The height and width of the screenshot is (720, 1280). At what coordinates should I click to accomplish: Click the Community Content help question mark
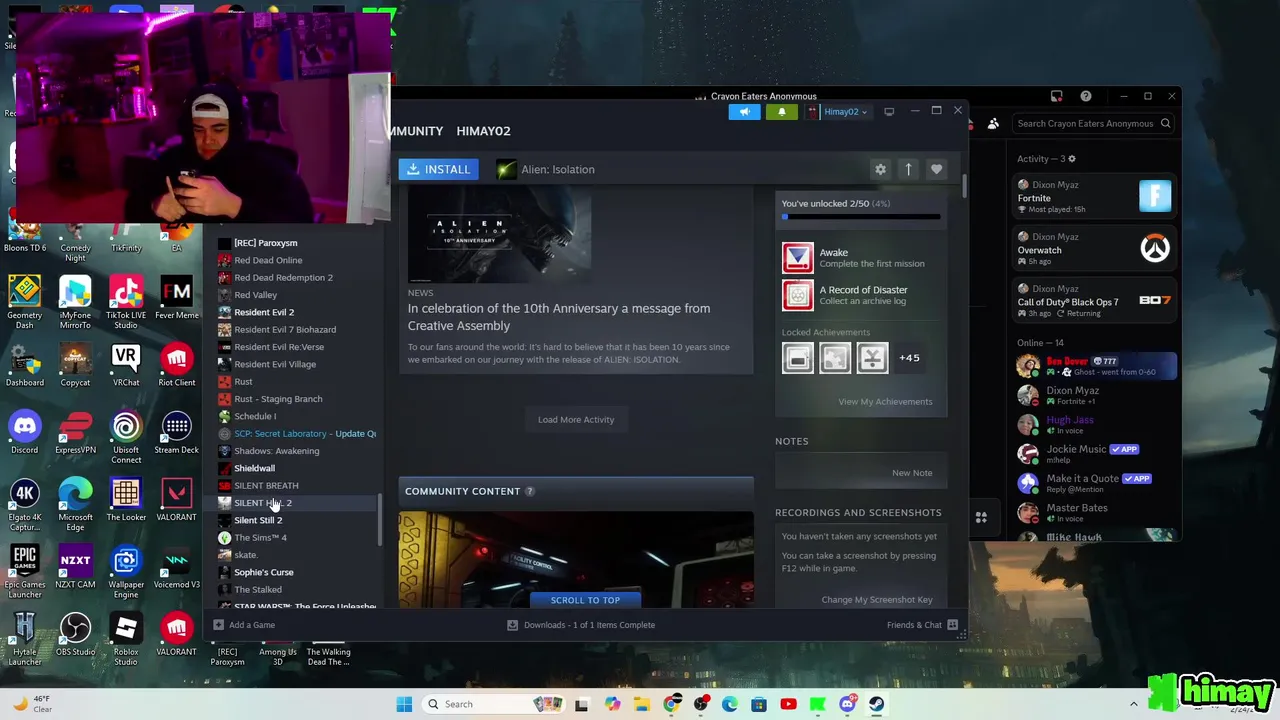coord(530,491)
